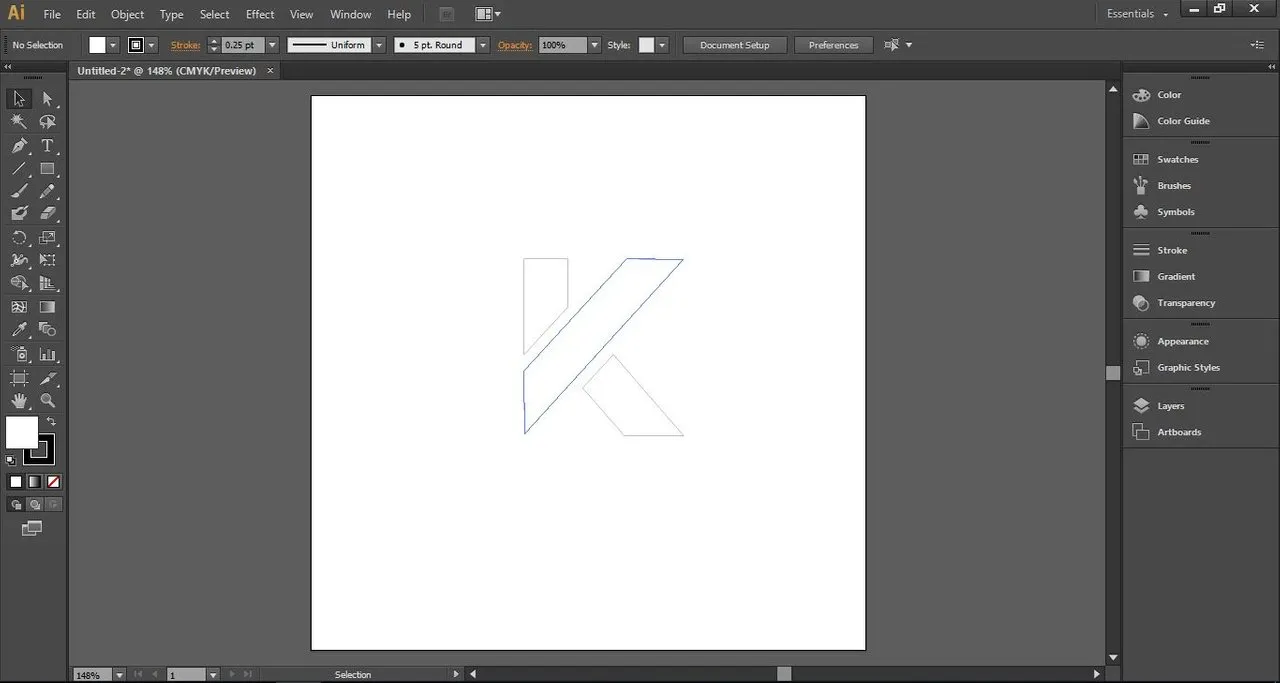
Task: Open the Arrange Documents dropdown
Action: click(x=488, y=14)
